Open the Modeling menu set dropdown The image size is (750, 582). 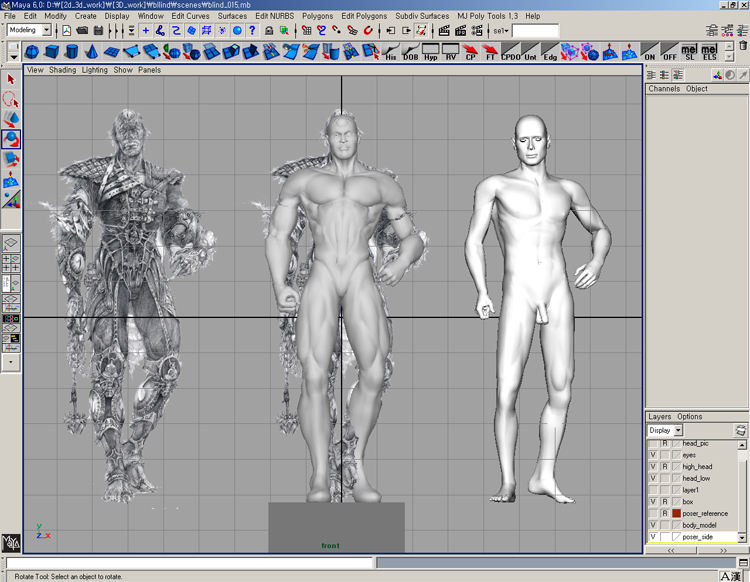[x=46, y=31]
